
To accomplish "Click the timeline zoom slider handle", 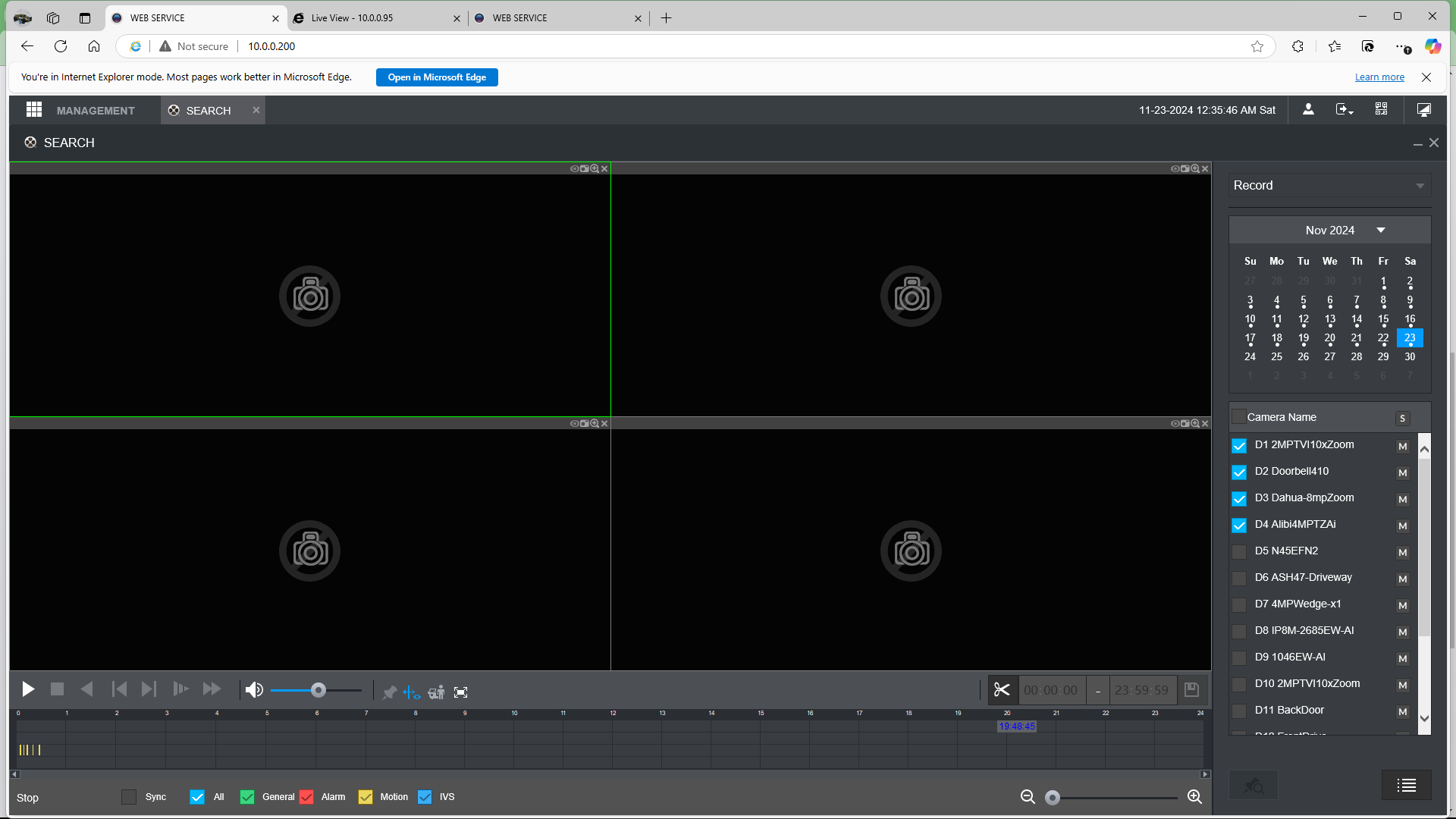I will [1053, 798].
